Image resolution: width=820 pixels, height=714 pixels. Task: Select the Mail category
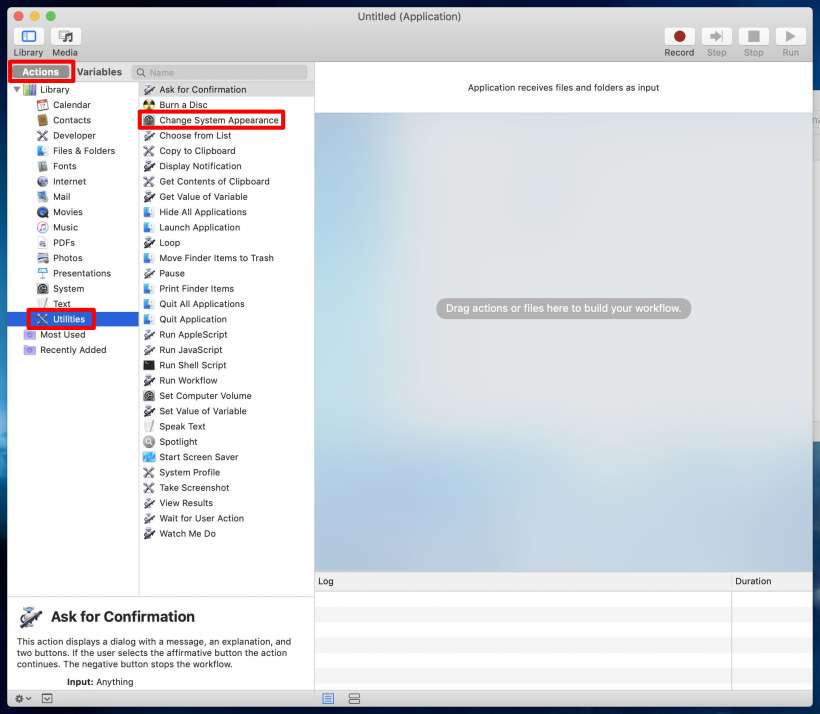click(61, 197)
